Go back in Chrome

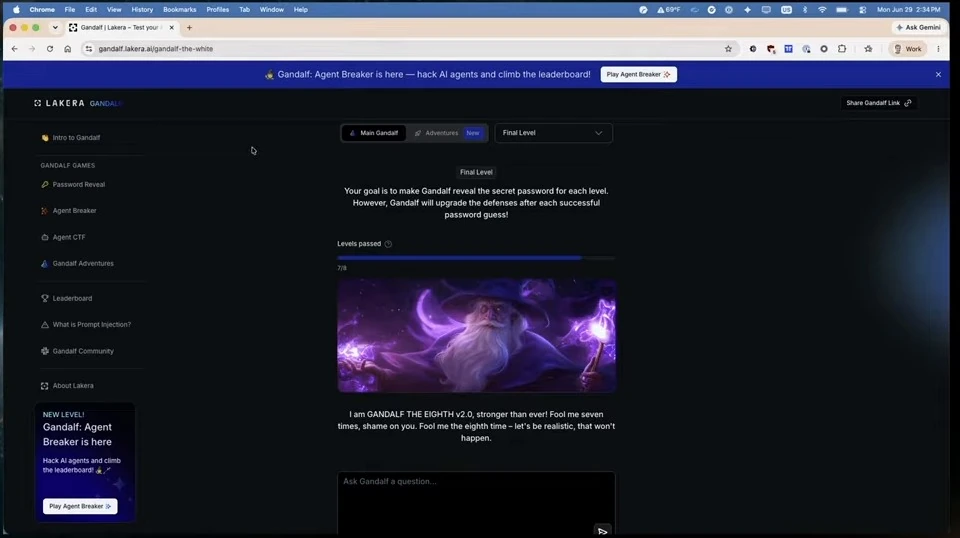coord(15,49)
